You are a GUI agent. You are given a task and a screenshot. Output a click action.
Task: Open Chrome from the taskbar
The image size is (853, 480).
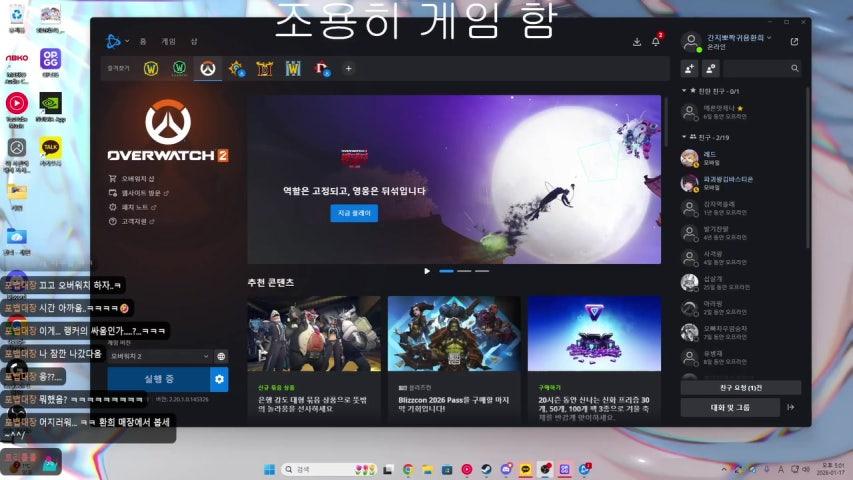pos(408,469)
